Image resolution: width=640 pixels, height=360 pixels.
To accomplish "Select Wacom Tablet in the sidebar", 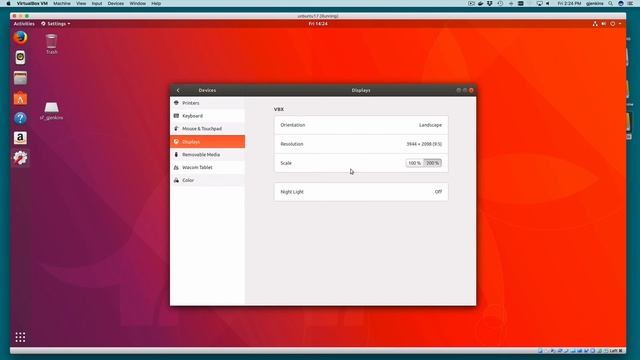I will [207, 167].
